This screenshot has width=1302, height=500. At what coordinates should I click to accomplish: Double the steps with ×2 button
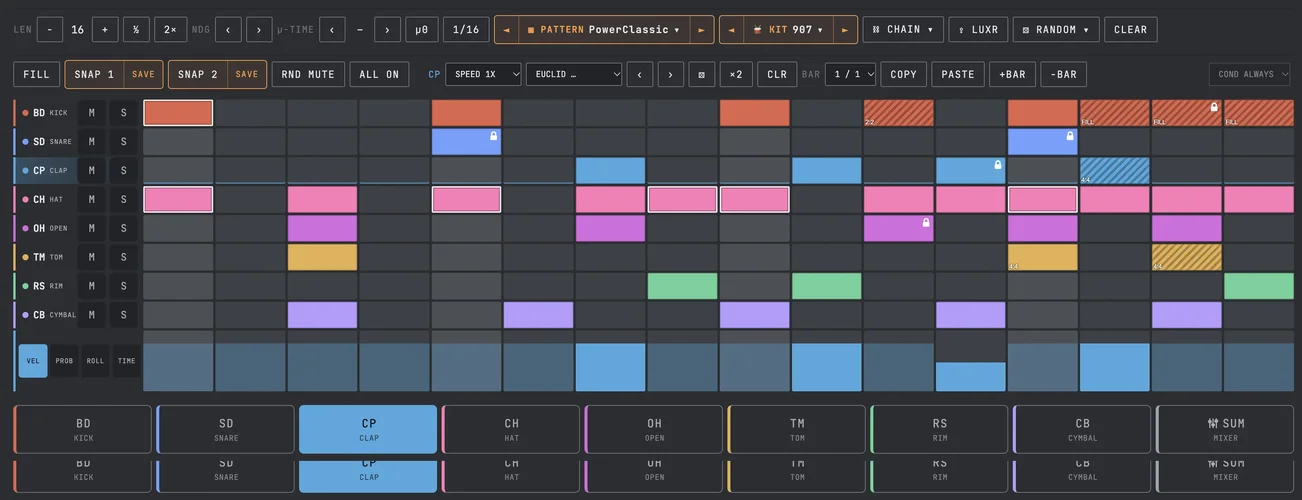coord(736,74)
